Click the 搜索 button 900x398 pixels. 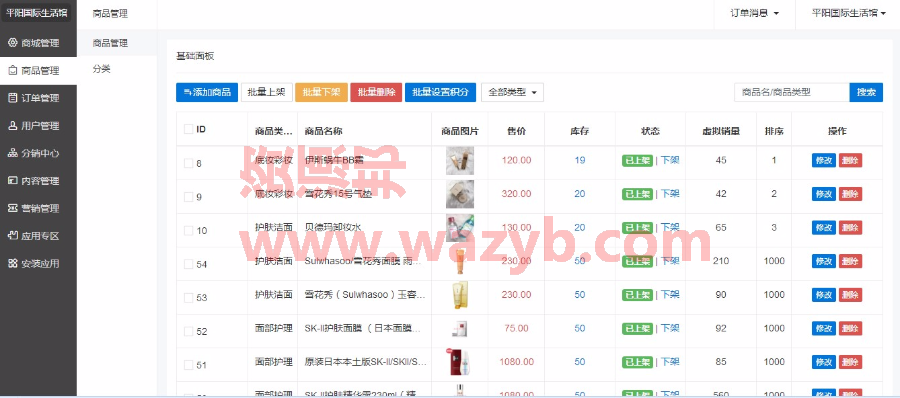(866, 92)
